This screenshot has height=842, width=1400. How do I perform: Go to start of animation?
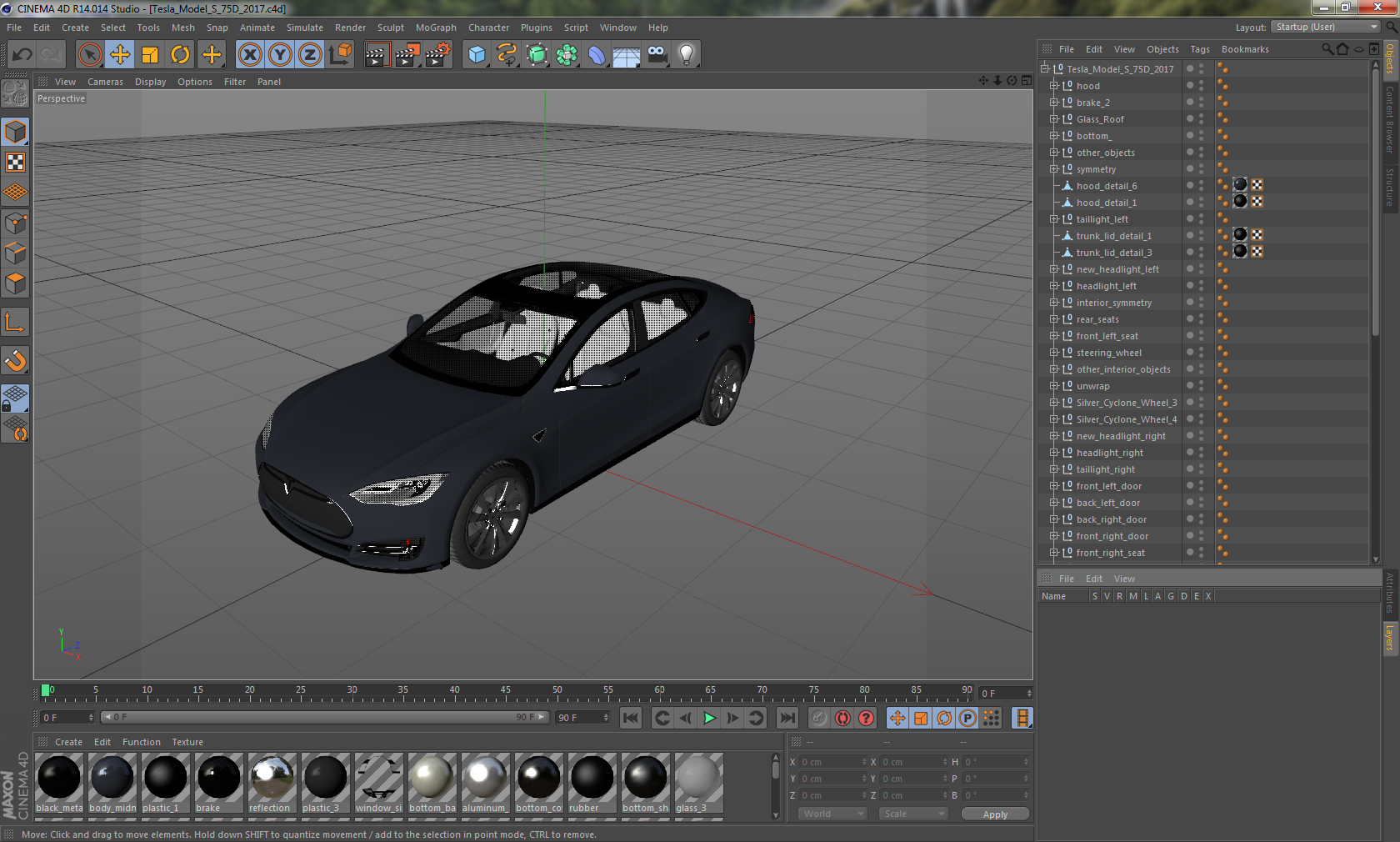pos(631,718)
